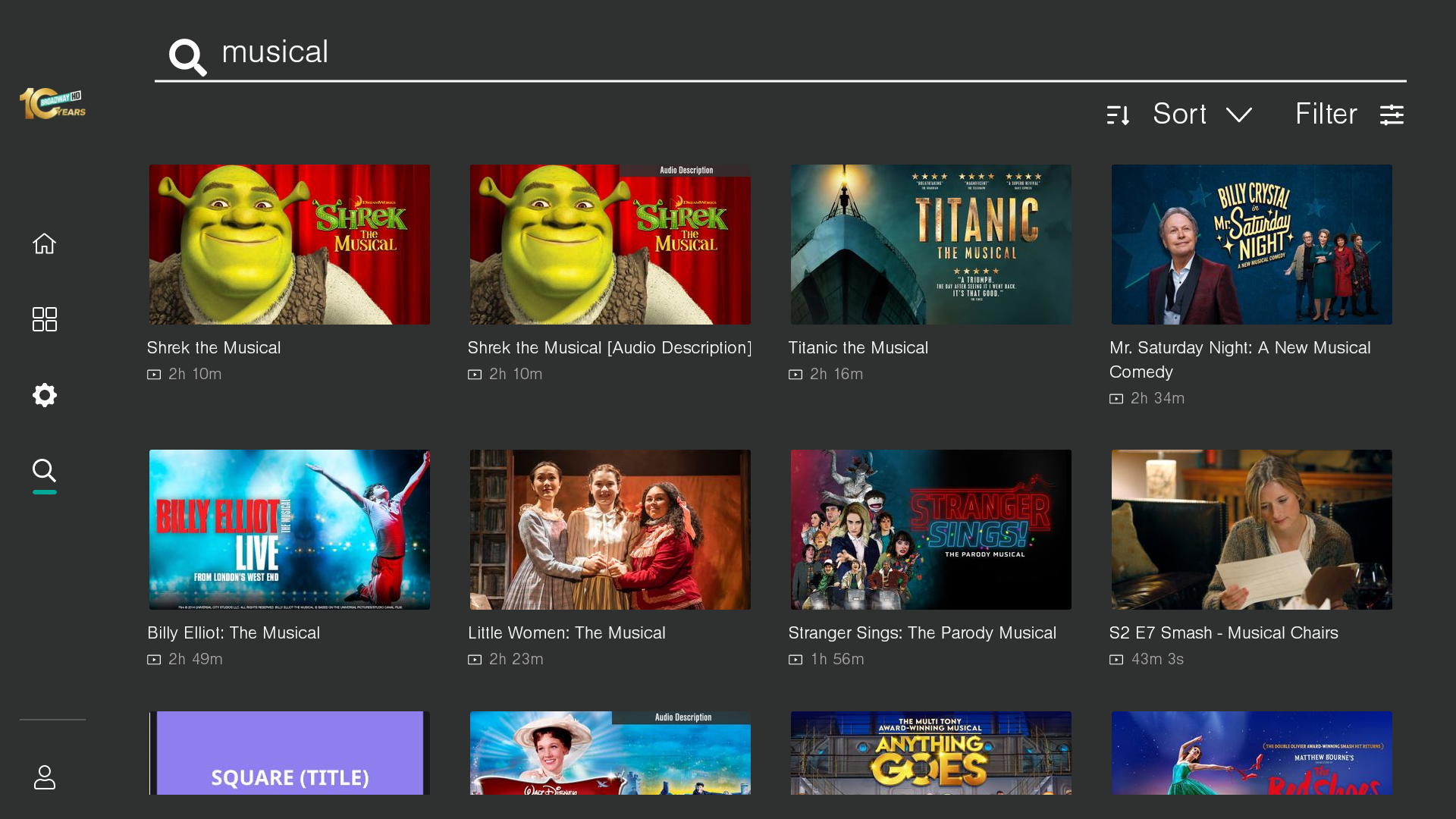Viewport: 1456px width, 819px height.
Task: Click the filter sliders icon next to Filter
Action: click(1392, 114)
